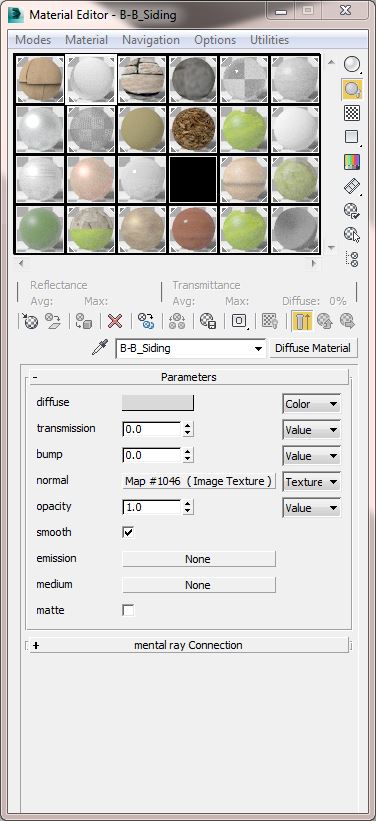The height and width of the screenshot is (821, 376).
Task: Click Go Forward to Sibling icon
Action: (x=347, y=321)
